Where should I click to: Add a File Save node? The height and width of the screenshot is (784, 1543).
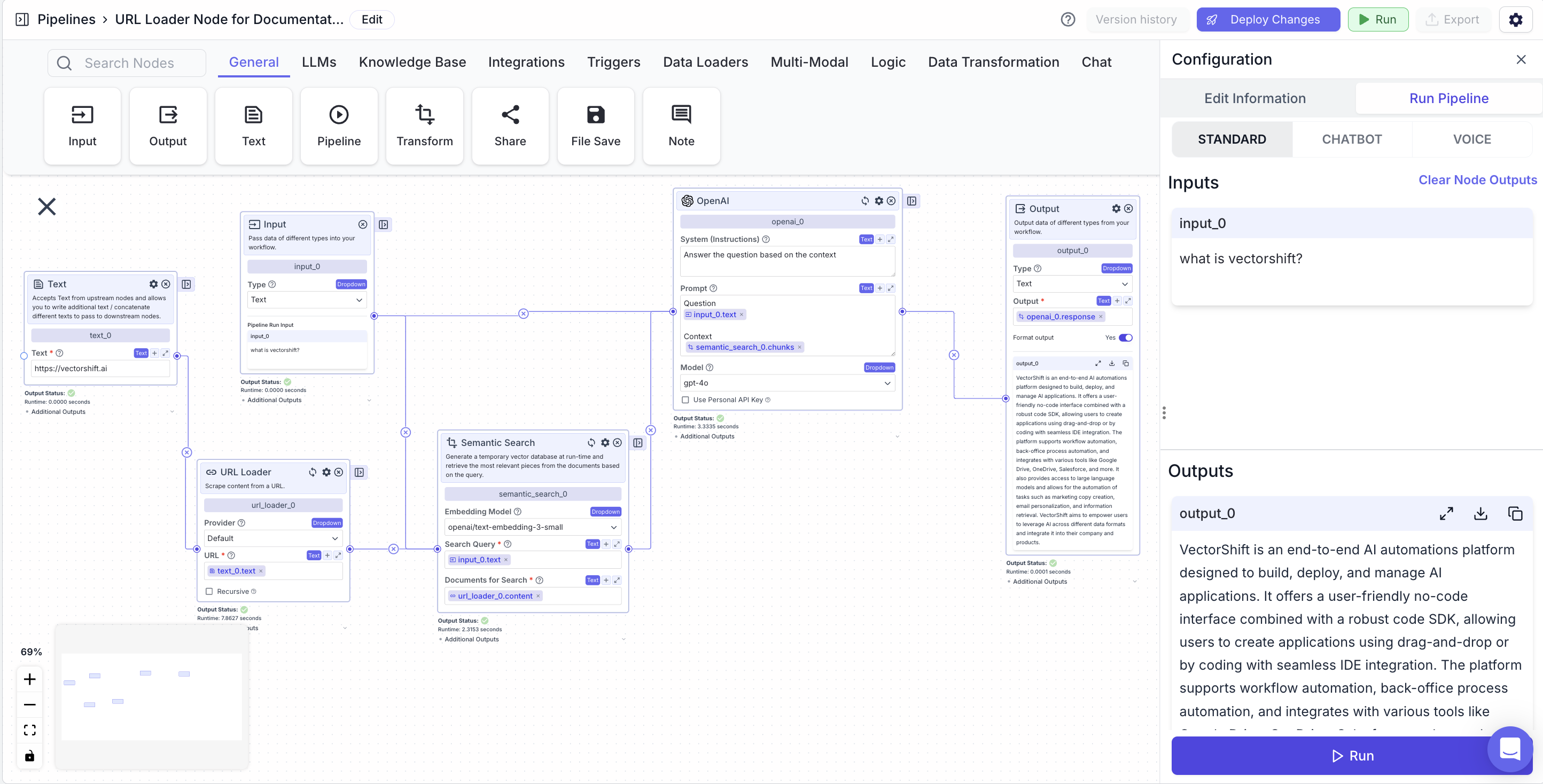[x=595, y=126]
